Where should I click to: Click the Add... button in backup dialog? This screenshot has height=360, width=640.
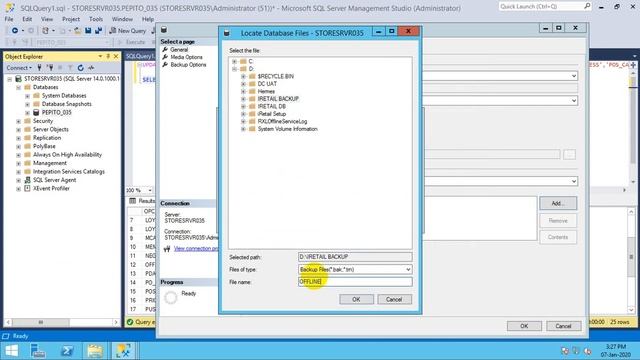click(x=558, y=203)
